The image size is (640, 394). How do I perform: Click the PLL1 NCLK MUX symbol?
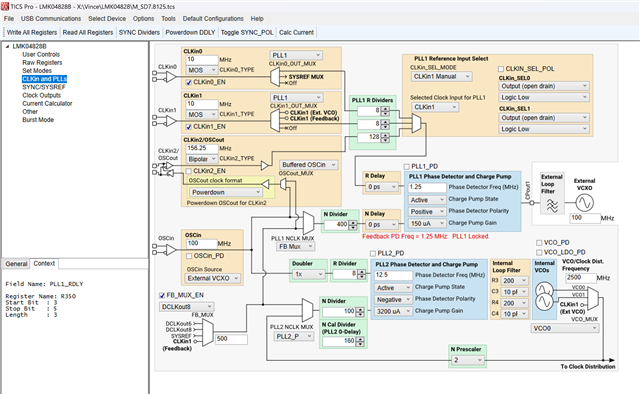pos(308,223)
